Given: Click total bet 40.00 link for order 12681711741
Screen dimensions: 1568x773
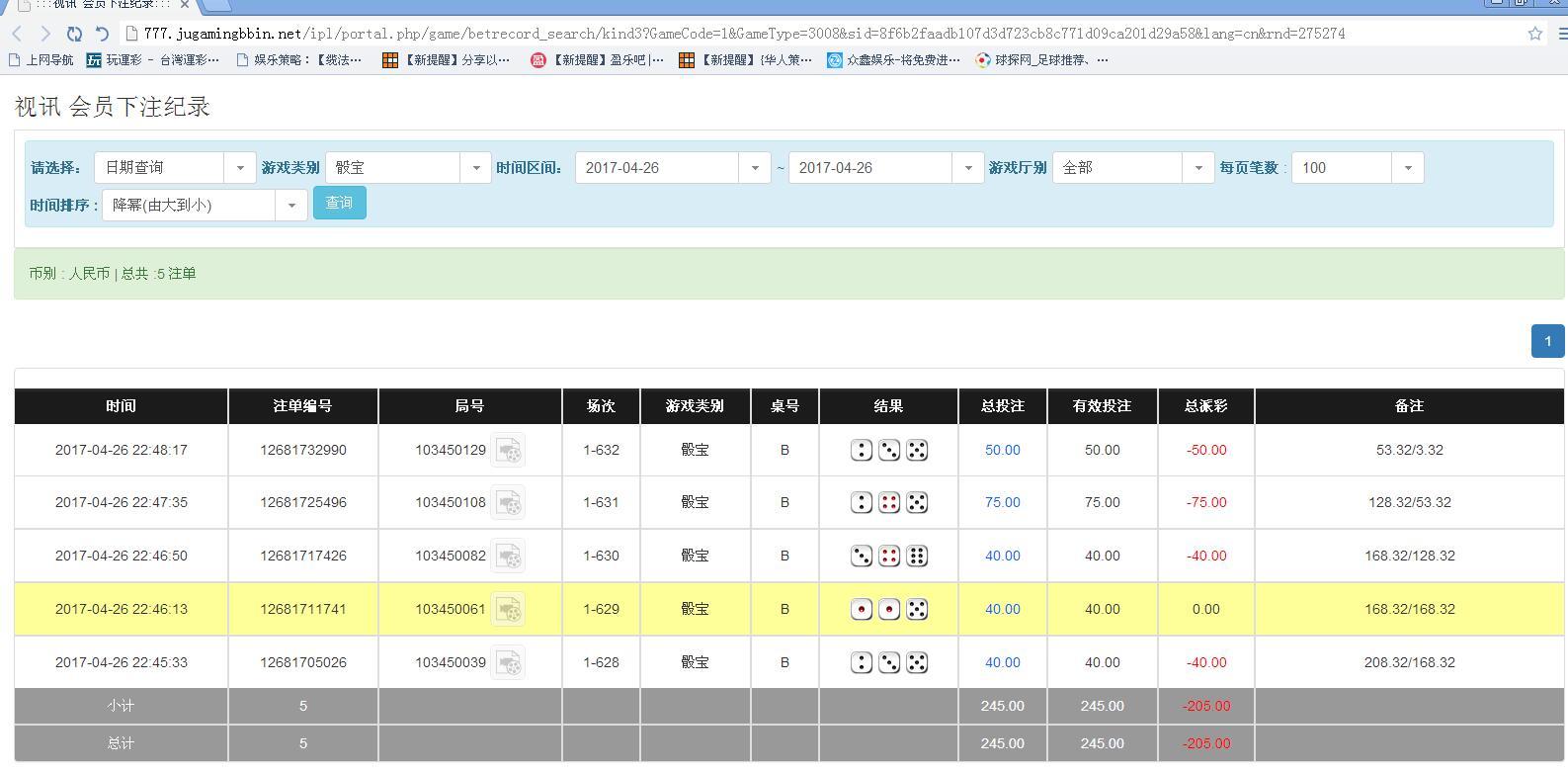Looking at the screenshot, I should (x=1003, y=610).
